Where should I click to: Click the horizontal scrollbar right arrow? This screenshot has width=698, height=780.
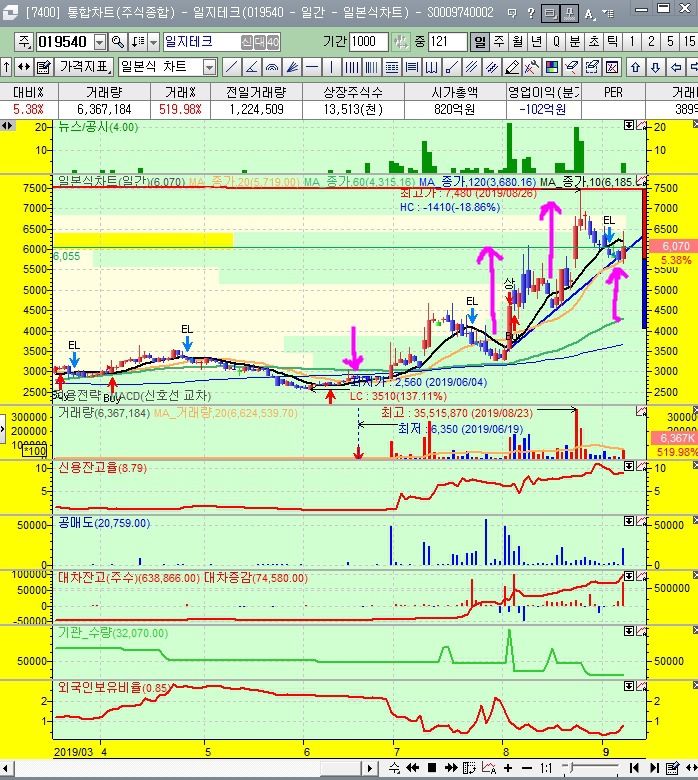369,768
